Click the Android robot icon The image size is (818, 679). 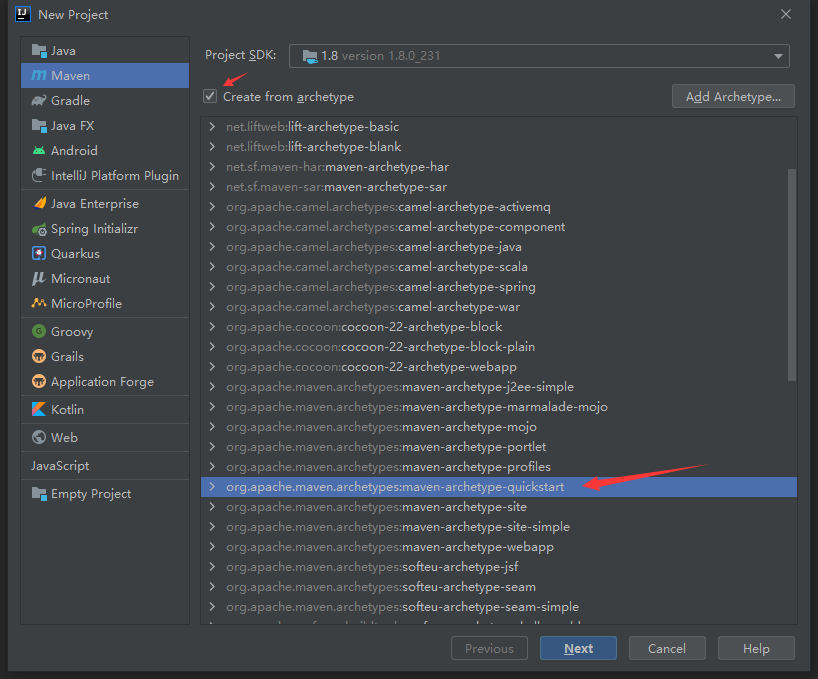click(39, 151)
